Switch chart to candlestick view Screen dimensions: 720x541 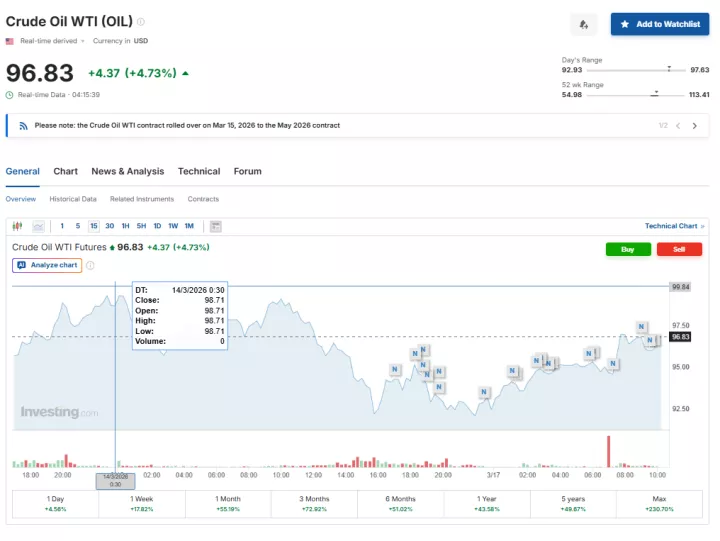click(18, 226)
